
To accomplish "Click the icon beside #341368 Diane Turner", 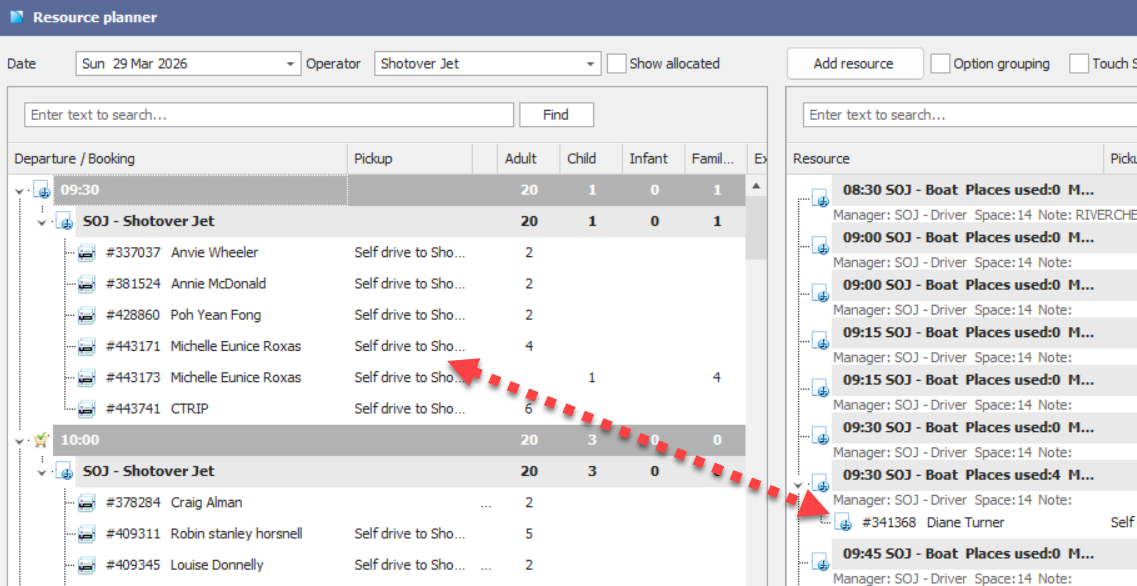I will (x=842, y=521).
